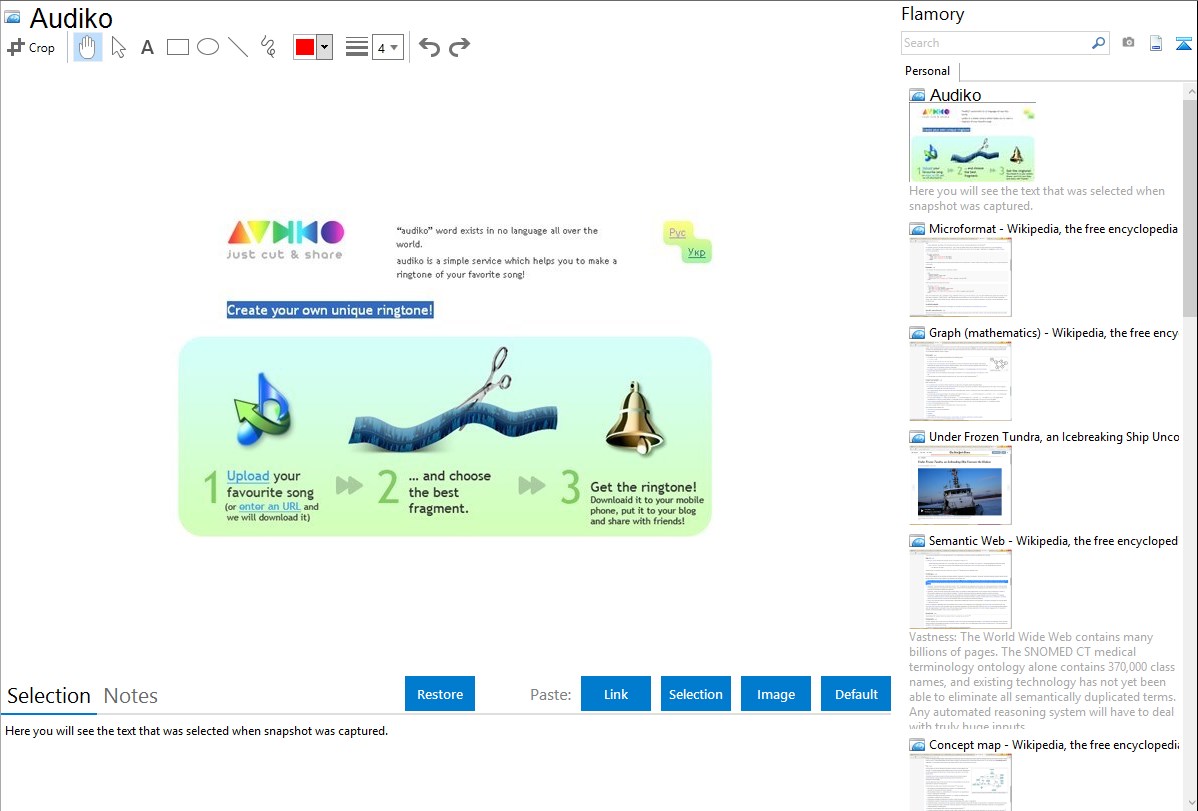Pick the ellipse shape tool
This screenshot has width=1198, height=811.
click(x=208, y=47)
